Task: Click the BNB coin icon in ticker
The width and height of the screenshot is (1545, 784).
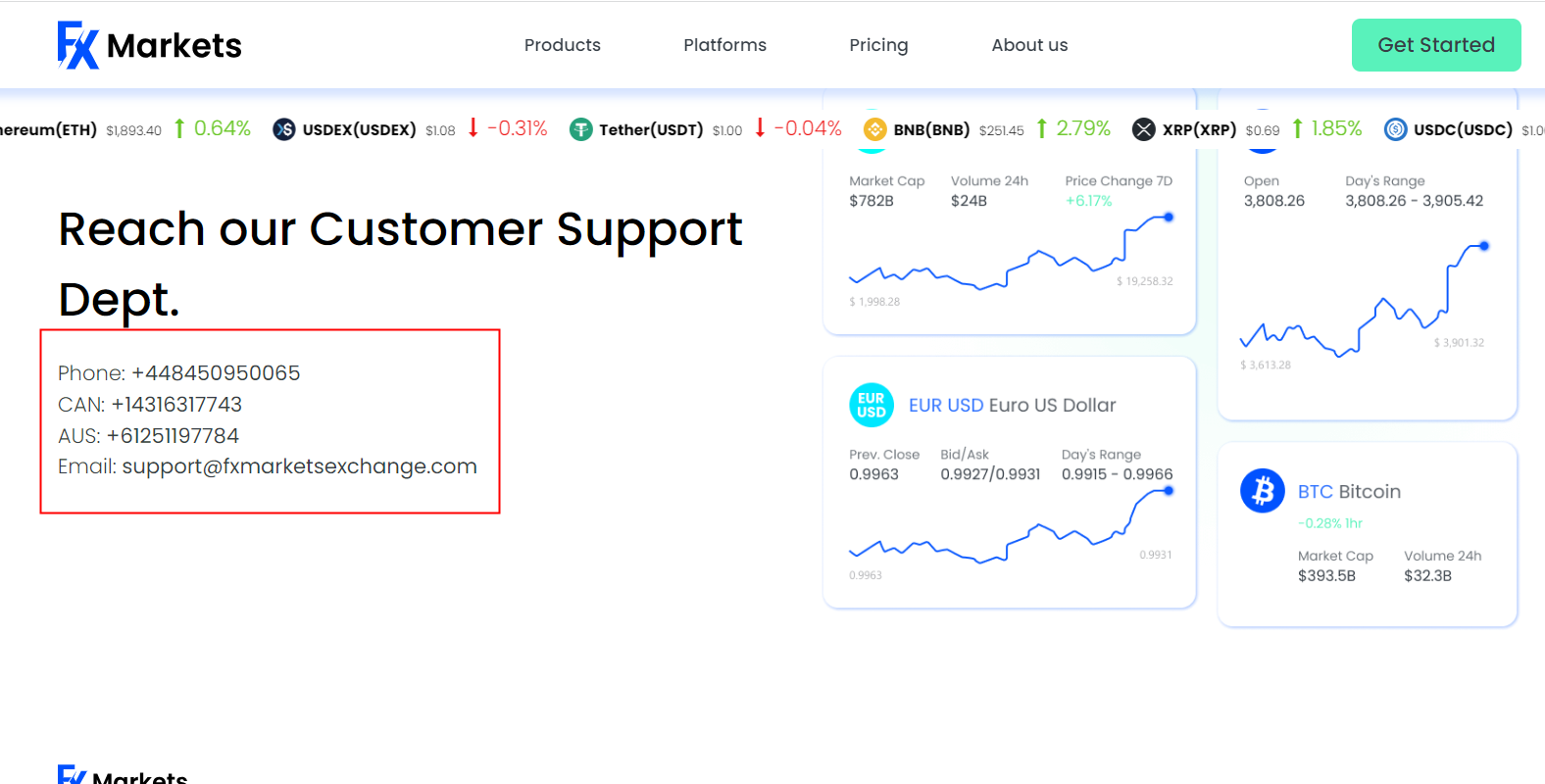Action: pos(874,129)
